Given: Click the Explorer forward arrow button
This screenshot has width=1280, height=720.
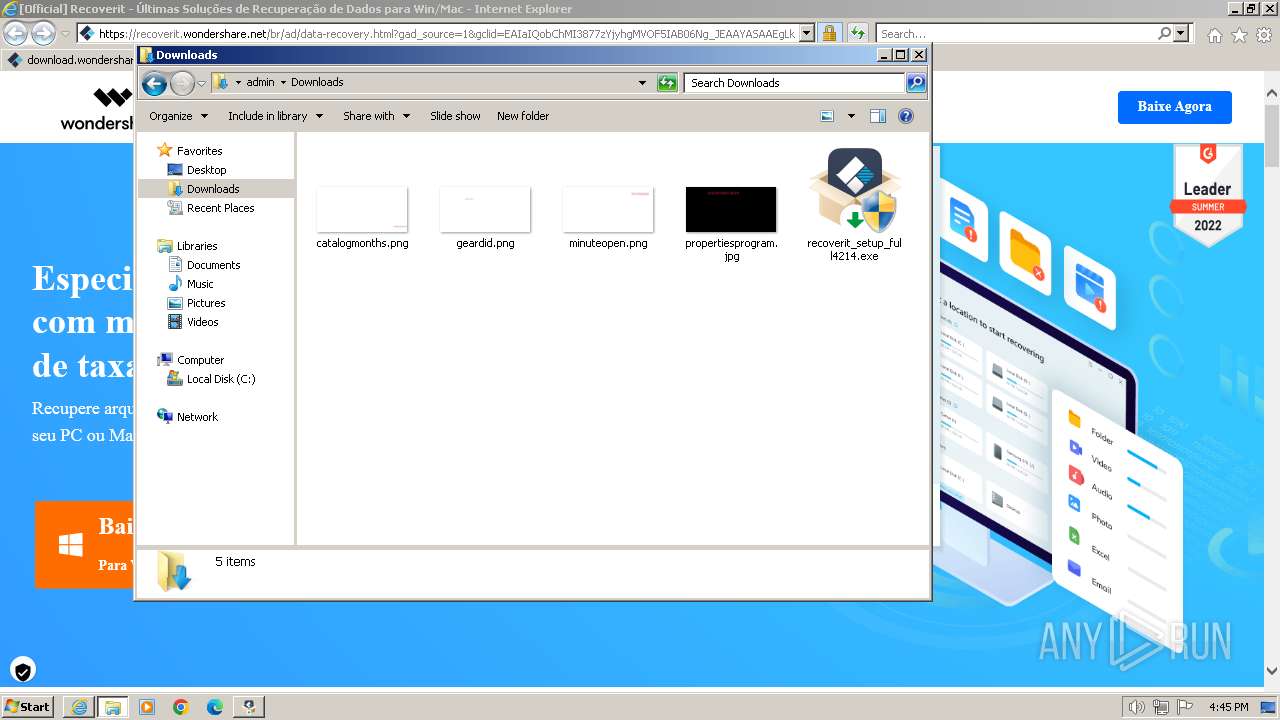Looking at the screenshot, I should click(x=182, y=83).
